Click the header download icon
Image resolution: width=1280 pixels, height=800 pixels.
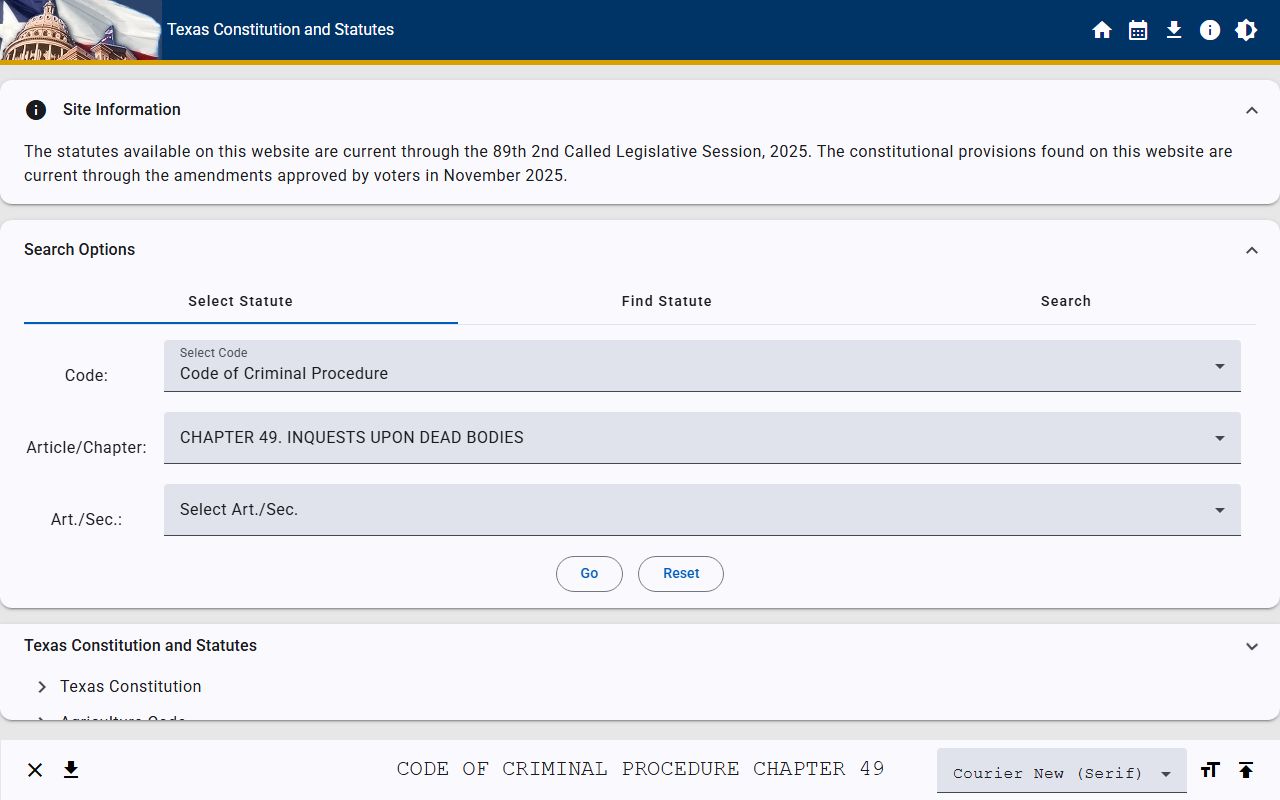tap(1174, 30)
